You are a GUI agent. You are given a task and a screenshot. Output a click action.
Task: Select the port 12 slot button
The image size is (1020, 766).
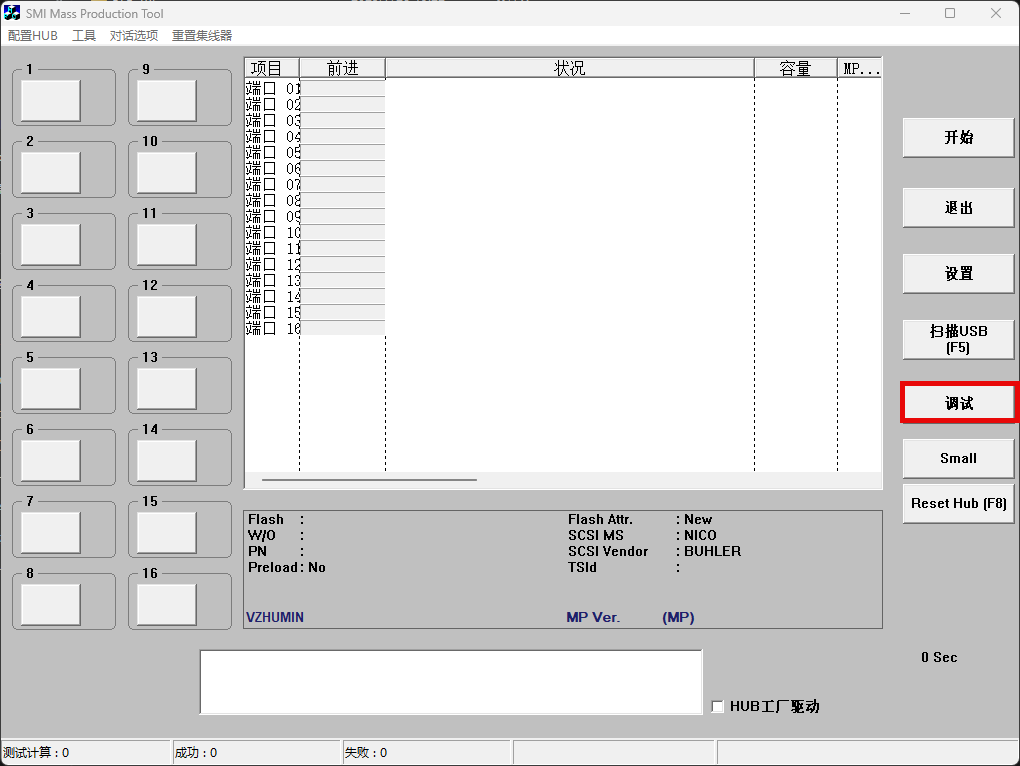click(x=166, y=317)
